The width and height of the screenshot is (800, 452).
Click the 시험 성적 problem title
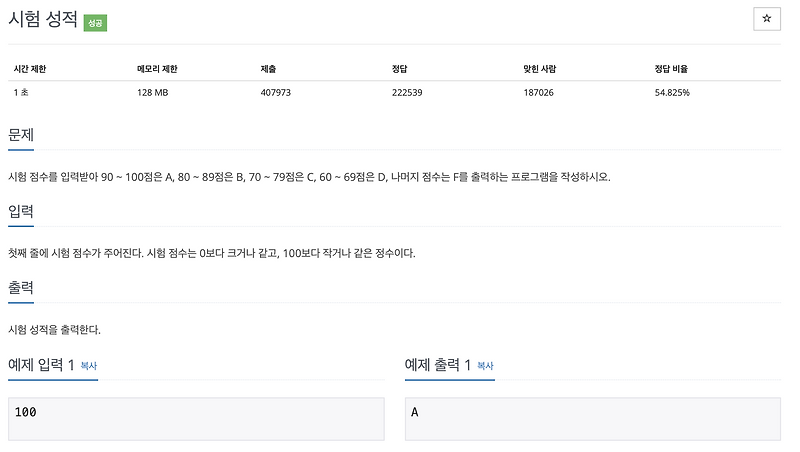pos(43,19)
